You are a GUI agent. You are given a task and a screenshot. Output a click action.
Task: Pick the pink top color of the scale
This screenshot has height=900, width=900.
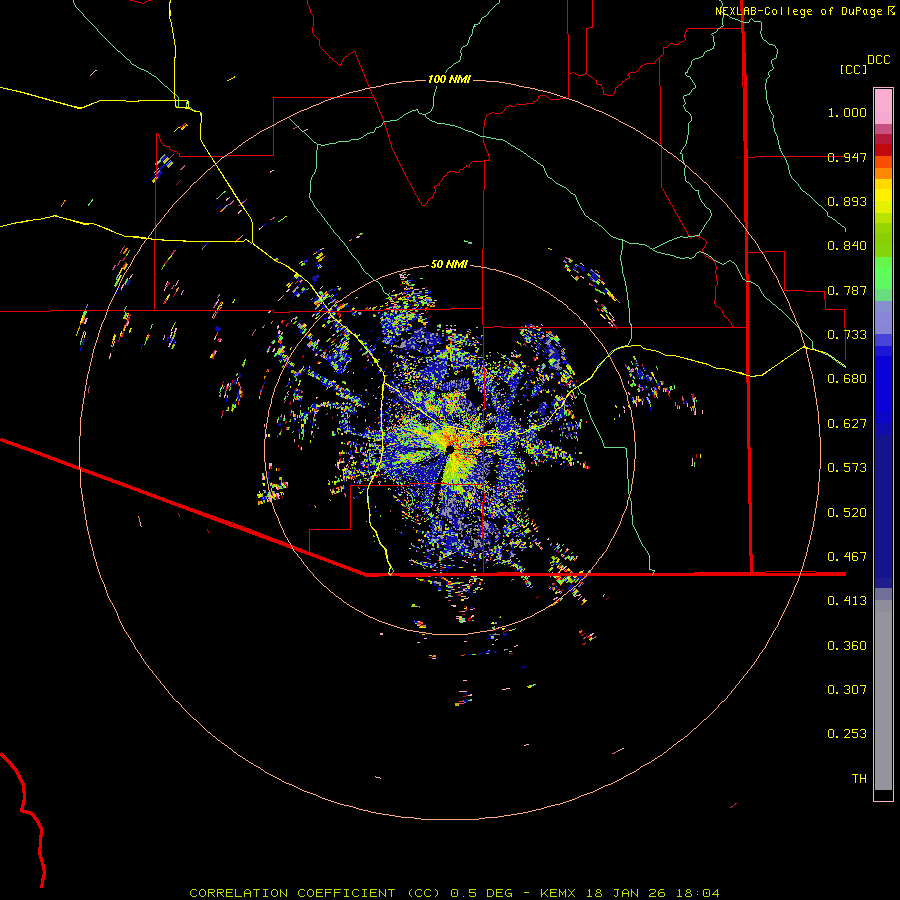click(883, 106)
